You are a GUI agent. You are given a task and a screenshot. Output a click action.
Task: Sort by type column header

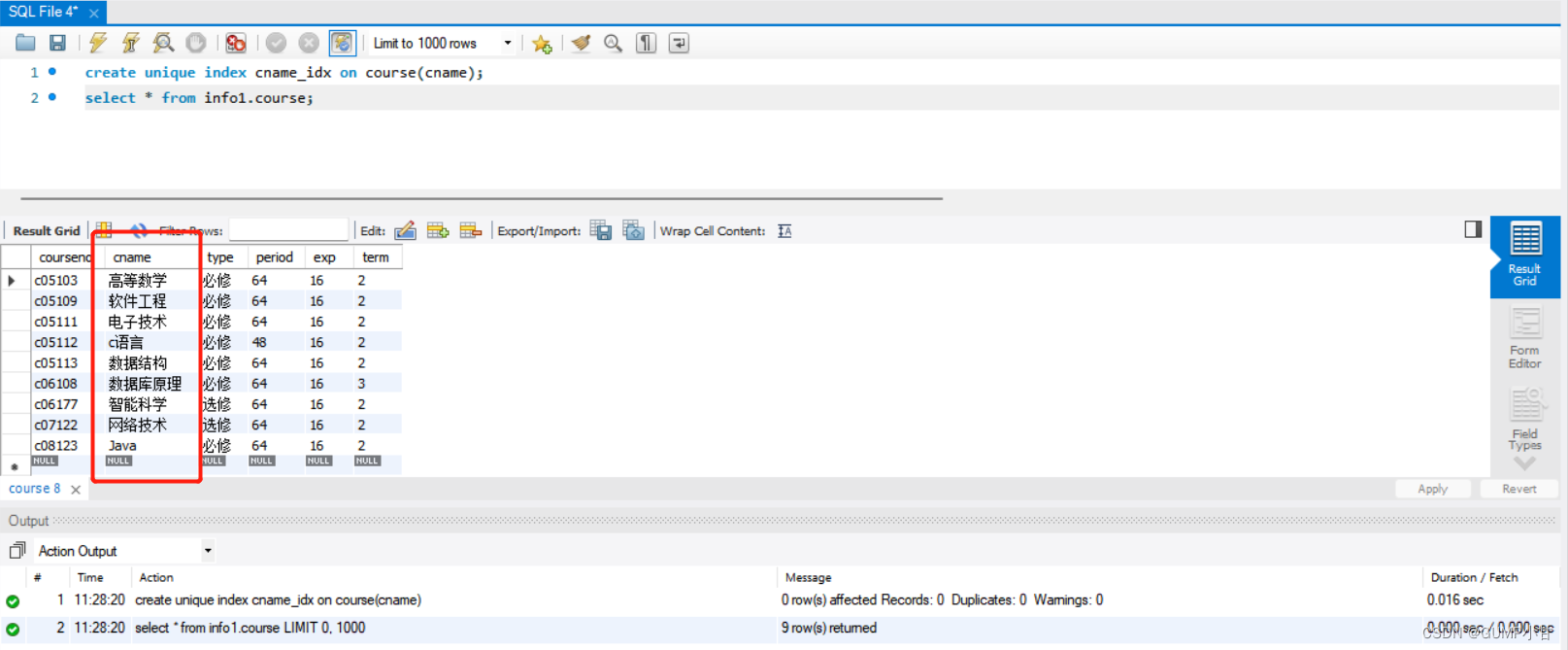(220, 257)
